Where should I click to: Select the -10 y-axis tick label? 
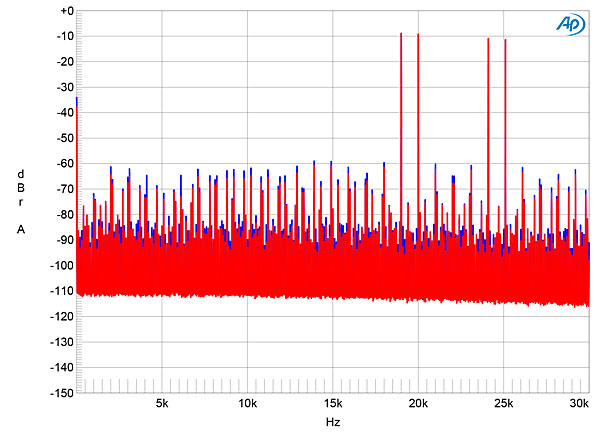pos(65,36)
